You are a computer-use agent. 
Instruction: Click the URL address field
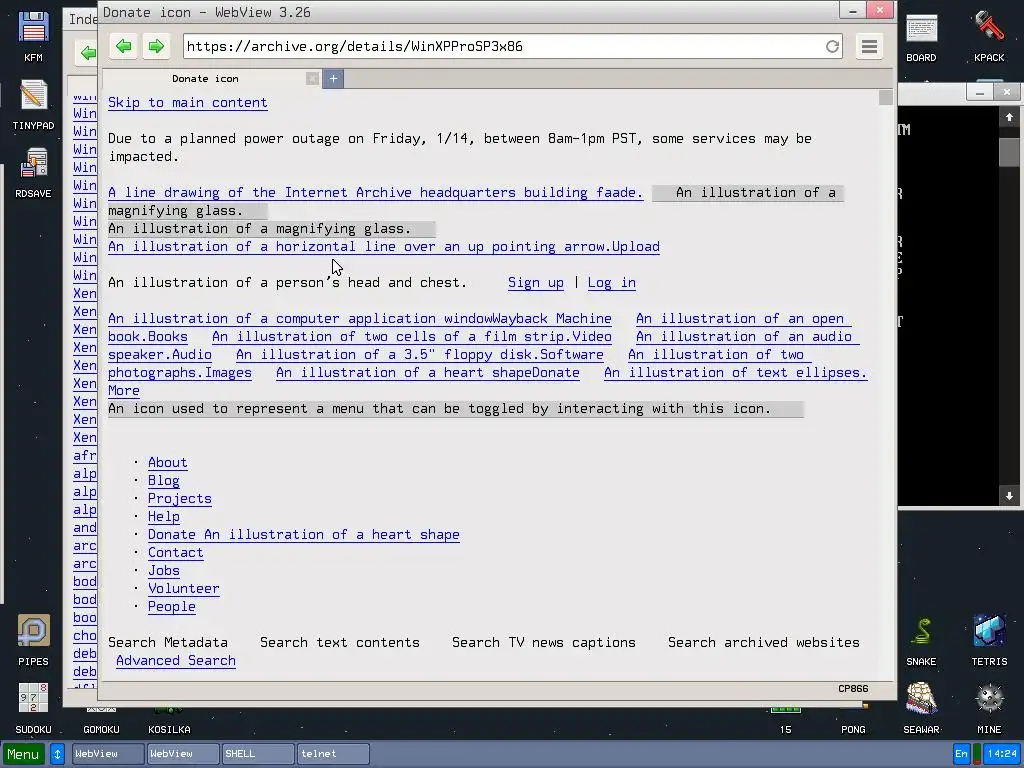pyautogui.click(x=505, y=46)
